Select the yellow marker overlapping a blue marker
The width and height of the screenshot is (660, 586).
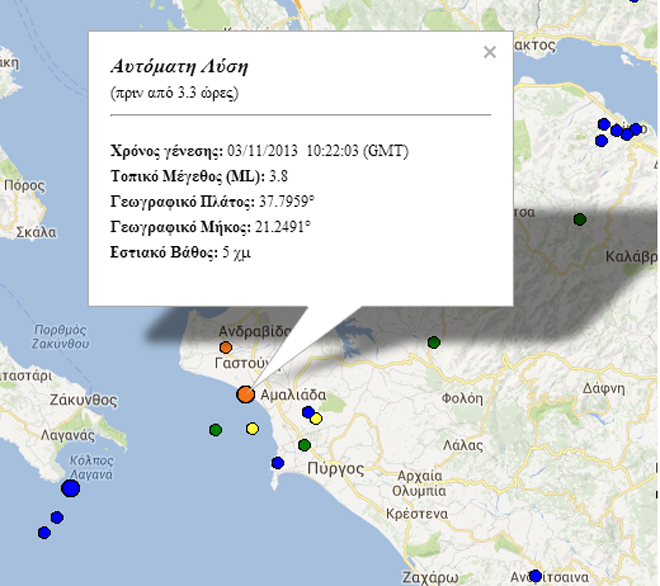(x=316, y=418)
